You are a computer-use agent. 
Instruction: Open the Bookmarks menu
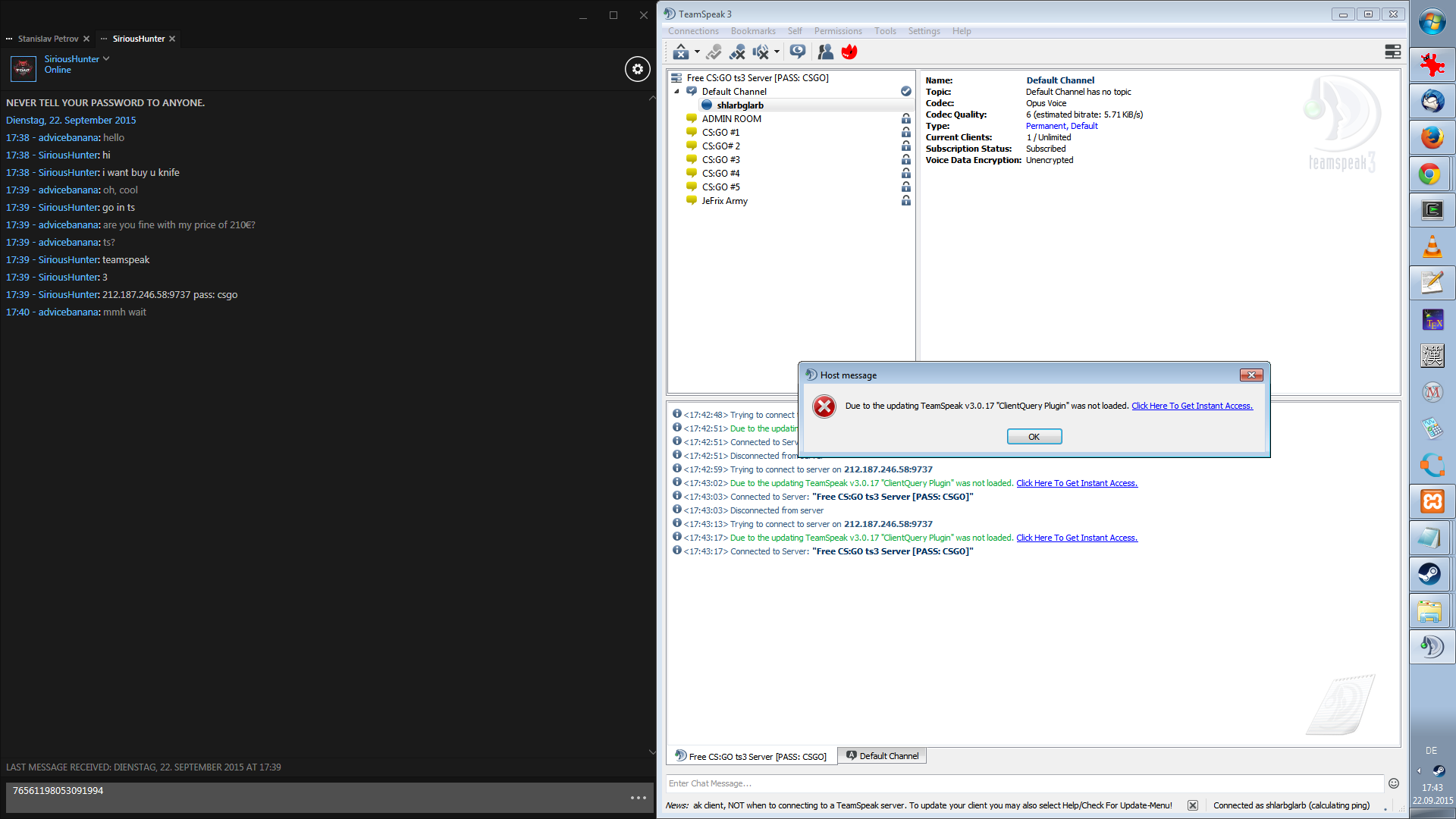(x=752, y=31)
